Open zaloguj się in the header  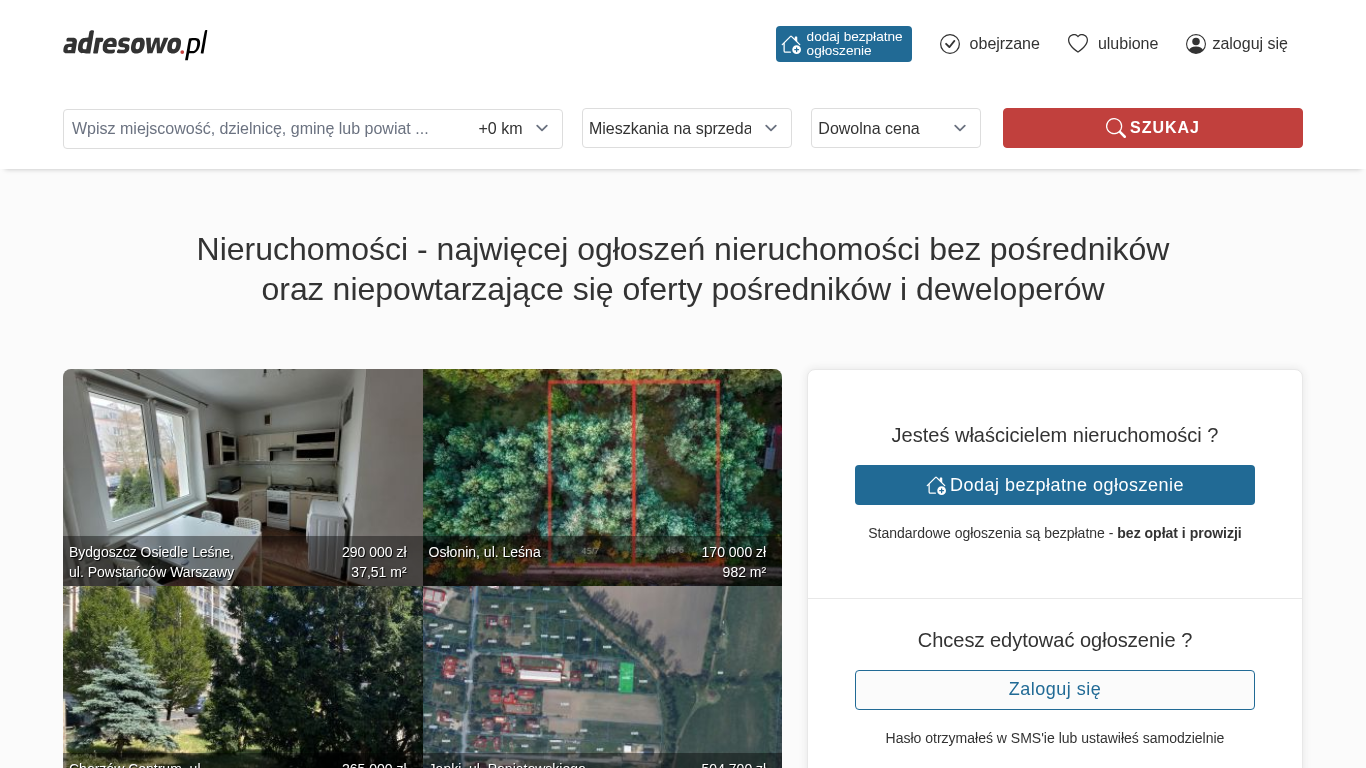(x=1249, y=44)
